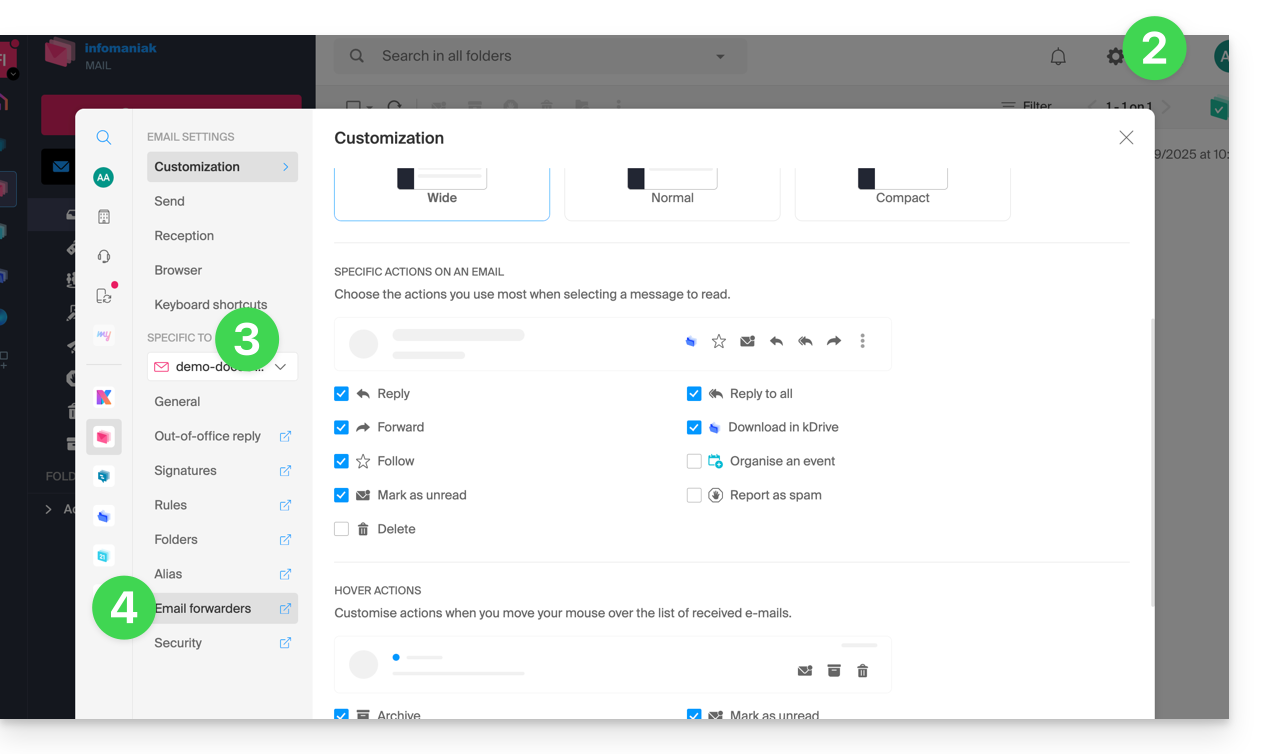This screenshot has width=1264, height=754.
Task: Click the headset support icon
Action: (103, 256)
